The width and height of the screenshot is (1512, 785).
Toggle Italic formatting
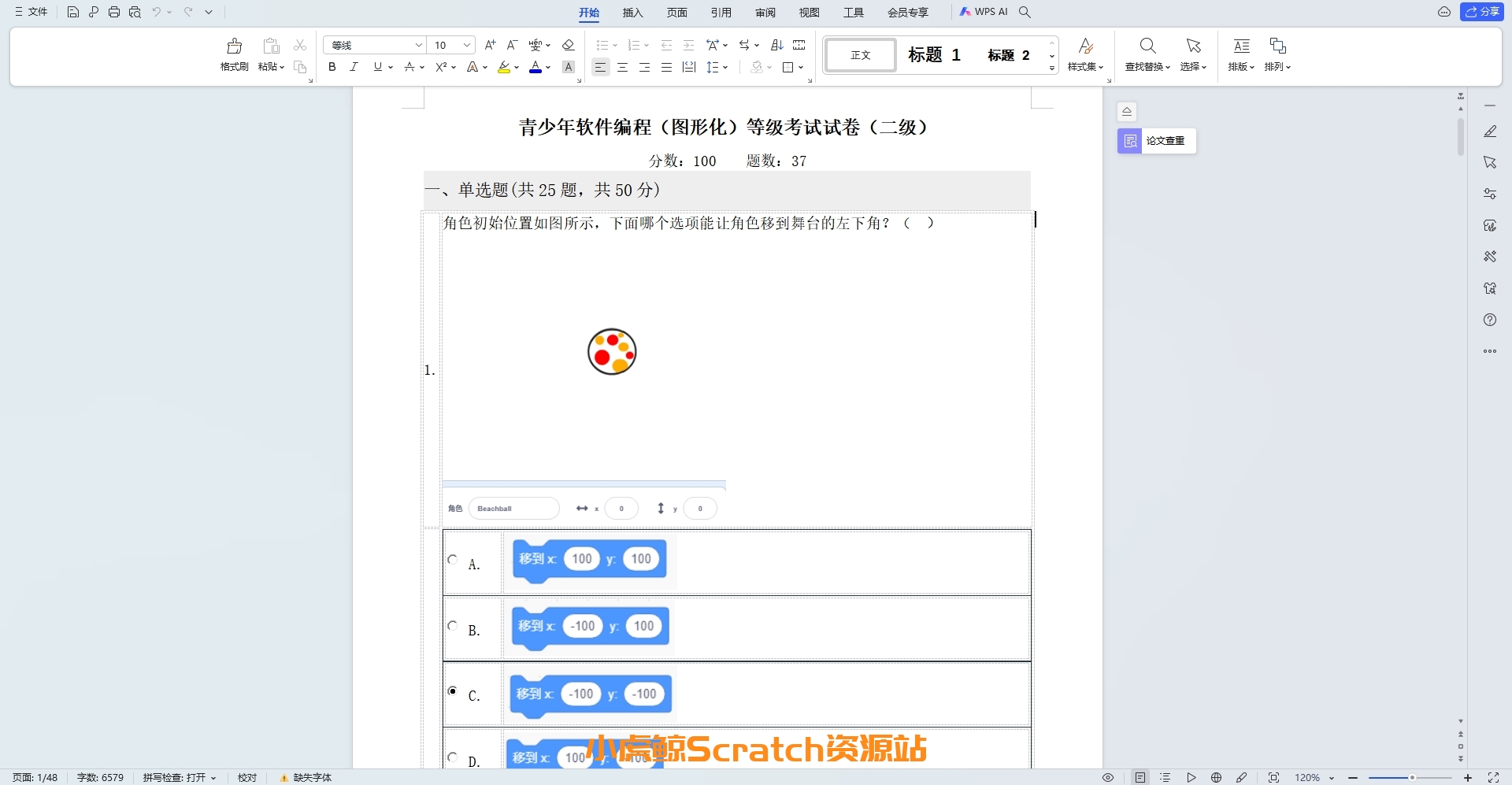pos(354,67)
